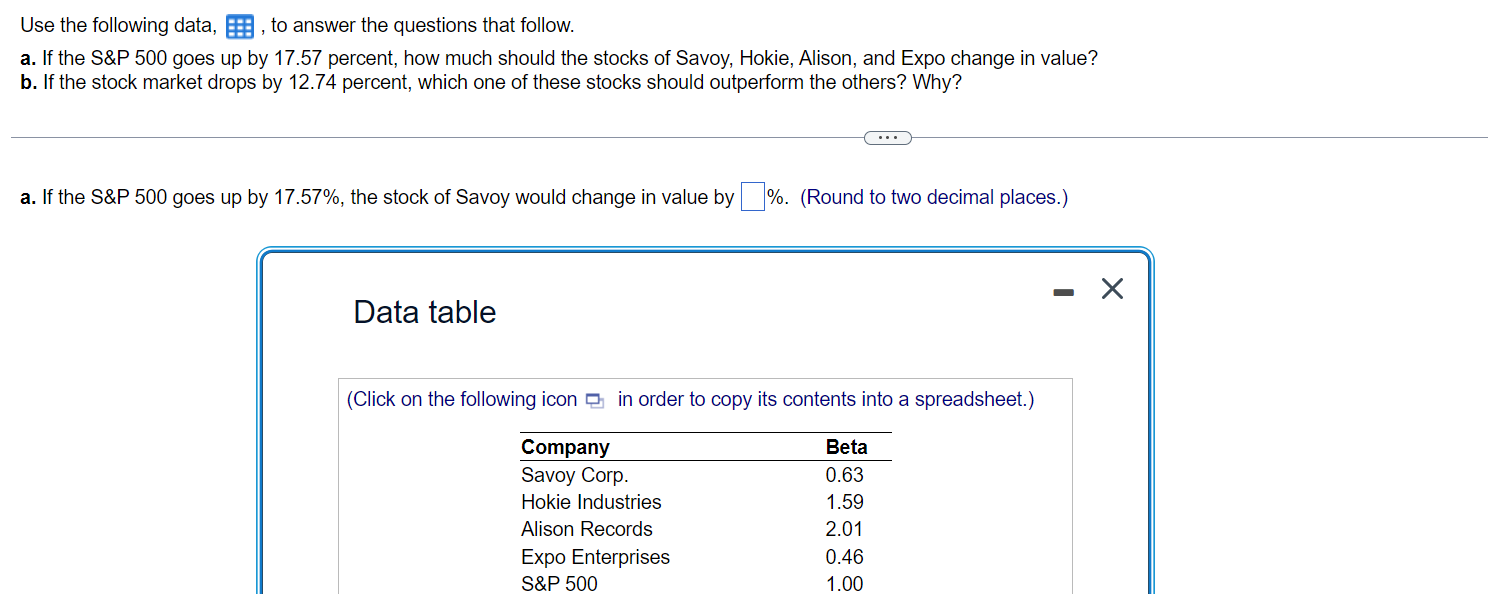Click the Hokie Industries row label
Screen dimensions: 1488x594
pyautogui.click(x=591, y=502)
